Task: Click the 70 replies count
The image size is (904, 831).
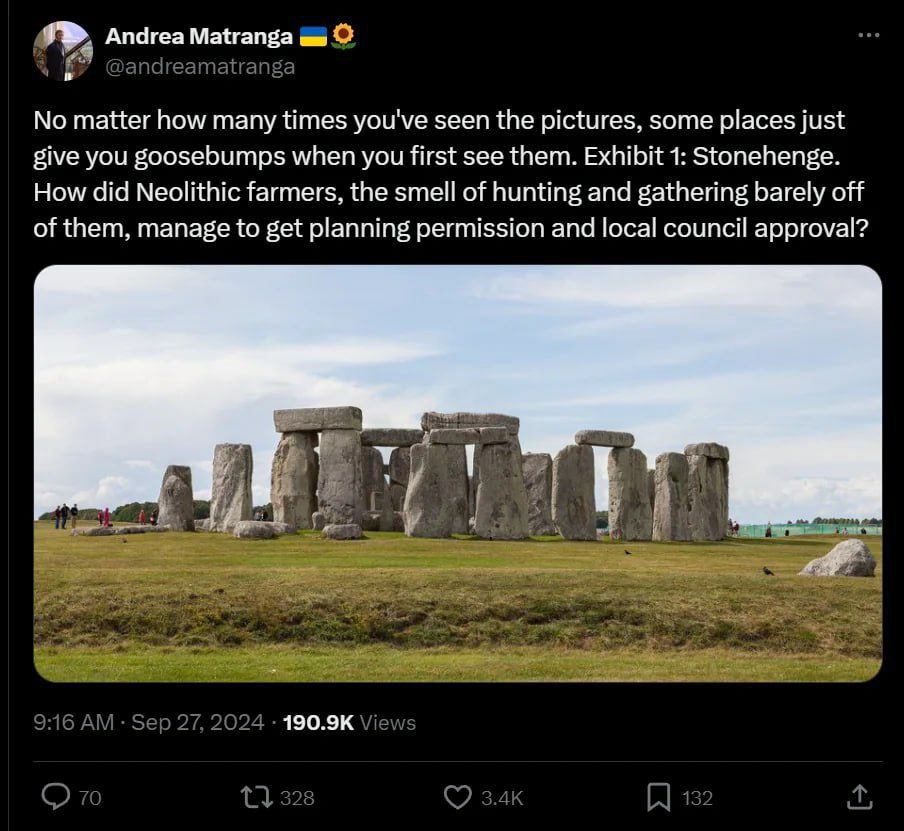Action: click(90, 798)
